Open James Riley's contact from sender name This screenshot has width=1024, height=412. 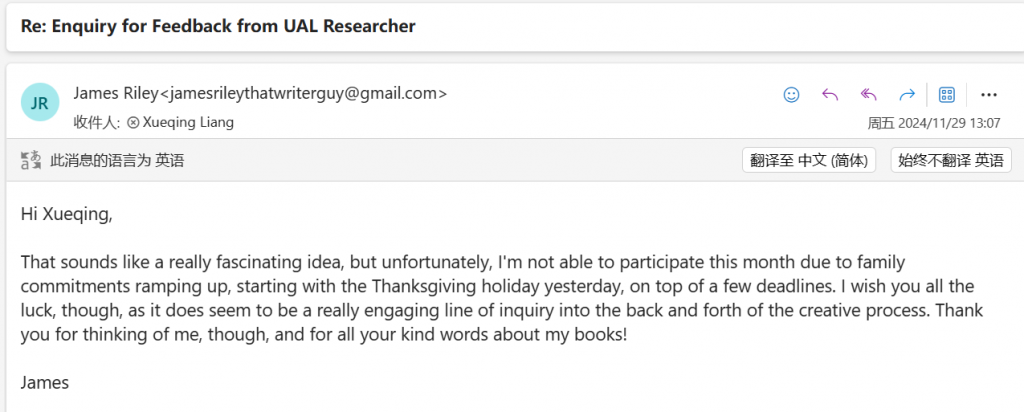(116, 93)
